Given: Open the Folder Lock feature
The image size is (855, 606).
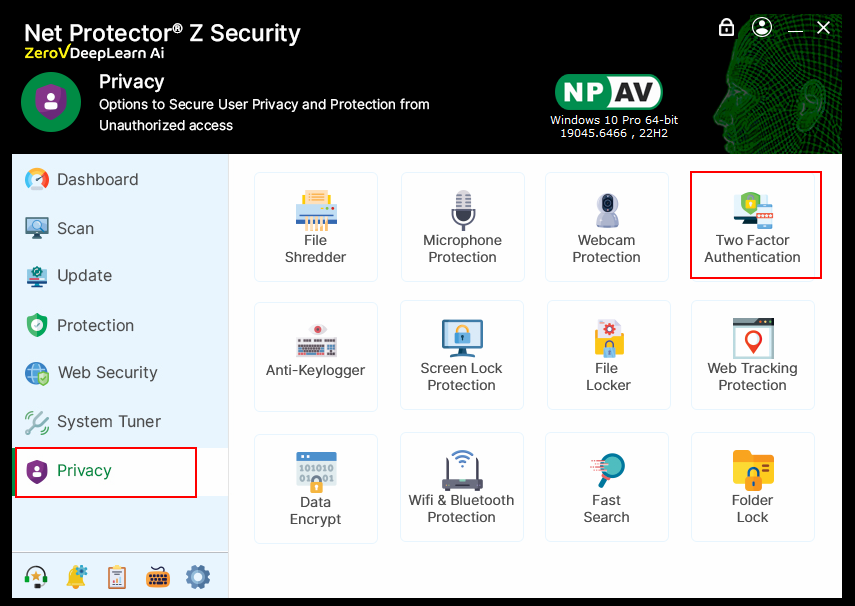Looking at the screenshot, I should (x=752, y=488).
